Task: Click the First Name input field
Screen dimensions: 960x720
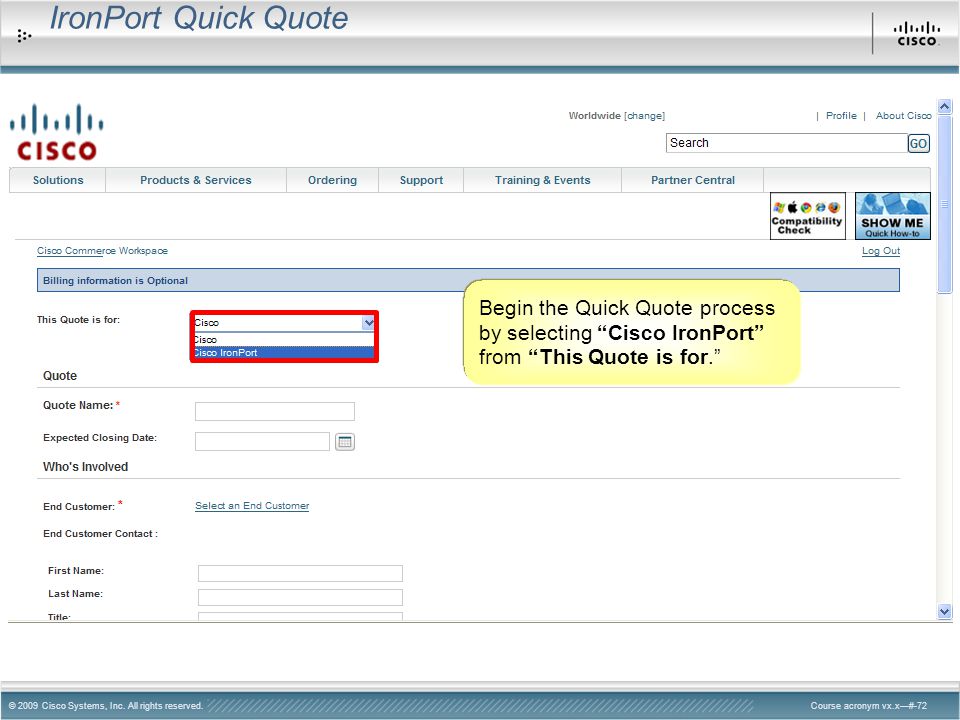Action: 301,574
